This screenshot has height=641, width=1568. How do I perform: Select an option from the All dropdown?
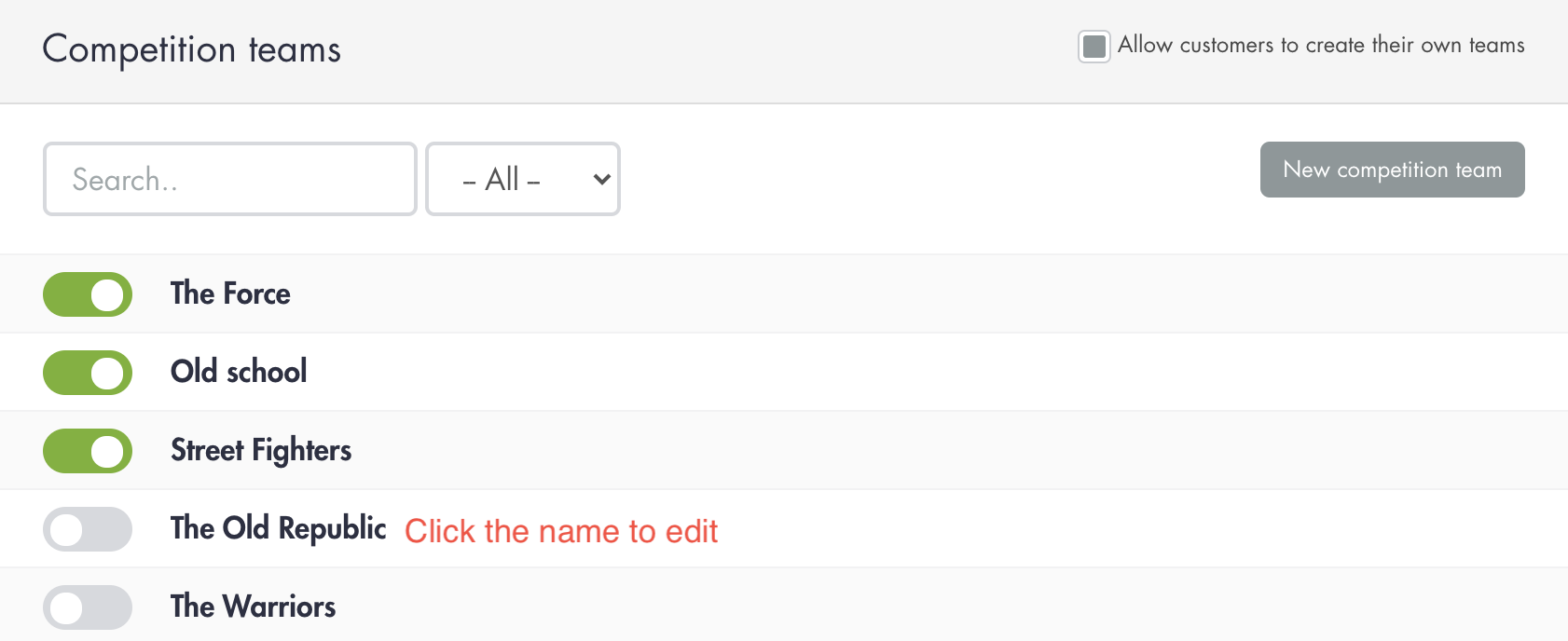tap(522, 179)
